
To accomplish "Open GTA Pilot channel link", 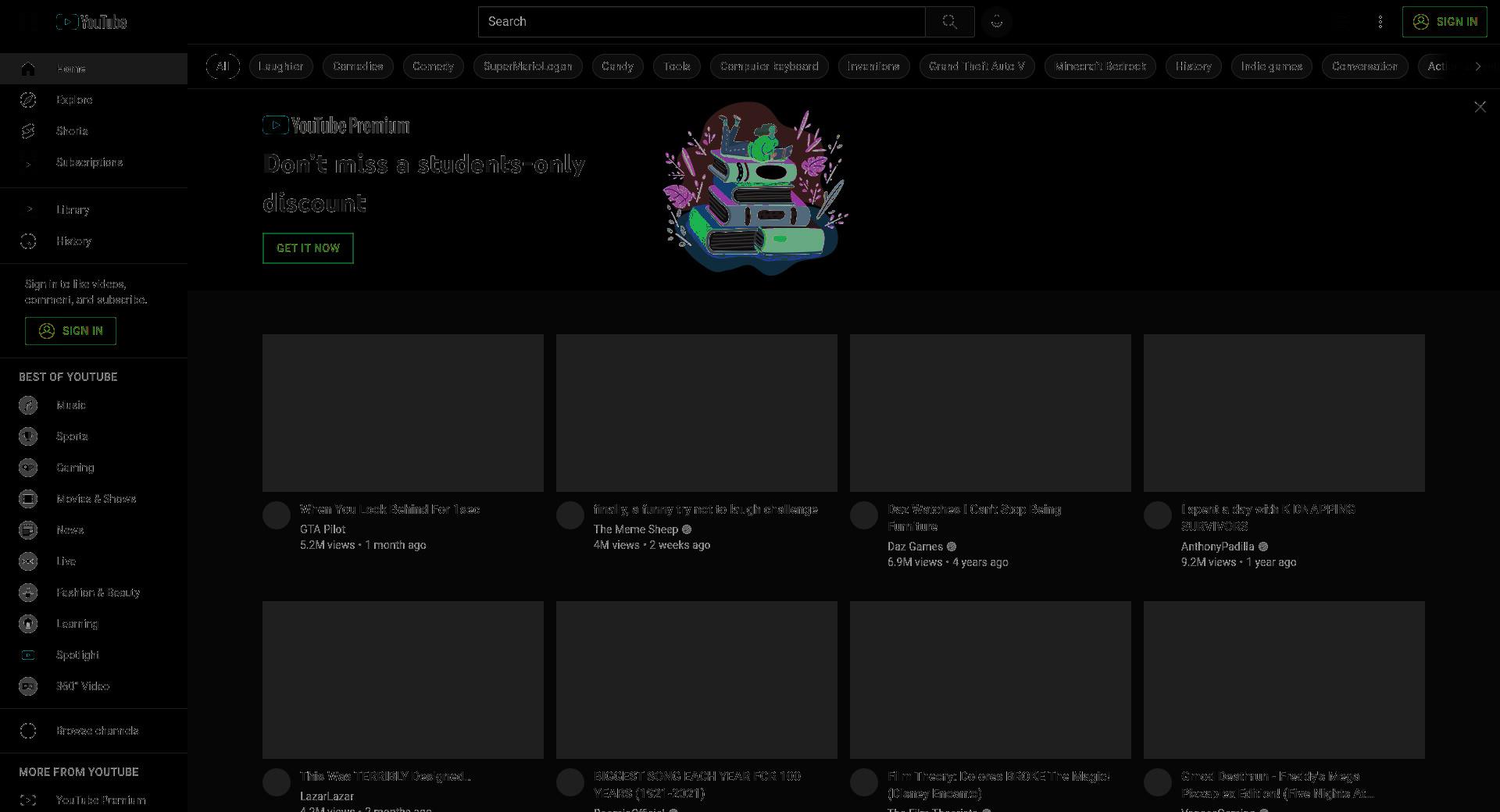I will (x=323, y=529).
